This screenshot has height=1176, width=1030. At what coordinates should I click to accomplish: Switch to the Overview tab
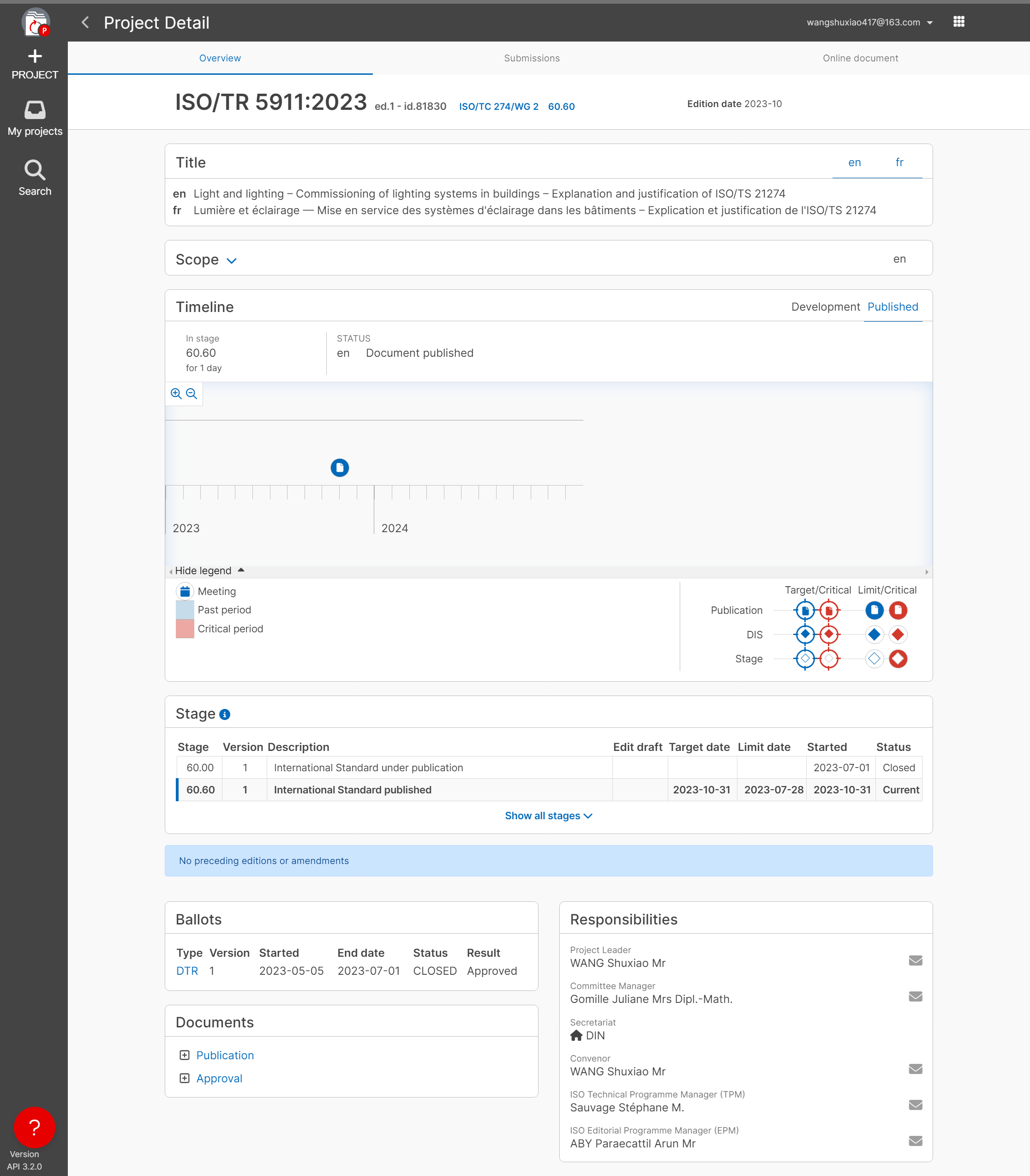pos(220,58)
